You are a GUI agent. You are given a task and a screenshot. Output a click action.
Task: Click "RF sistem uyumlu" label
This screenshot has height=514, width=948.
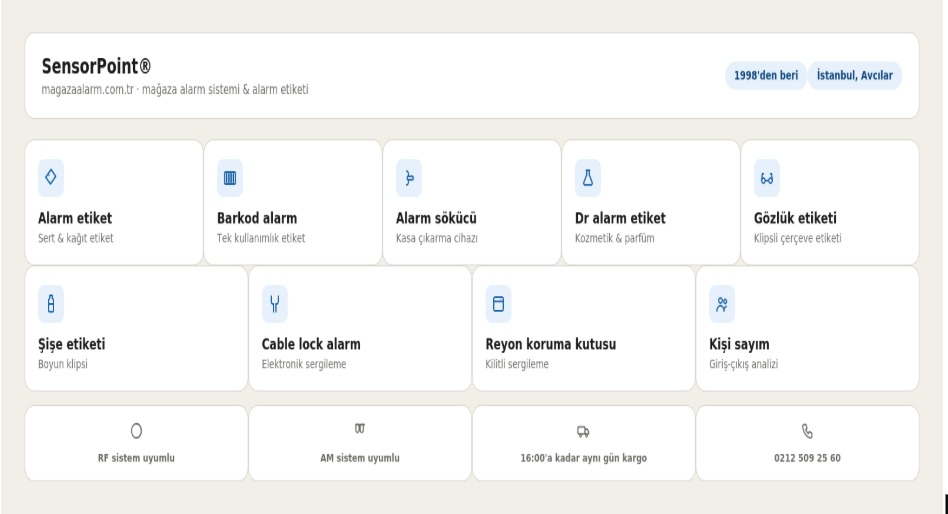136,458
